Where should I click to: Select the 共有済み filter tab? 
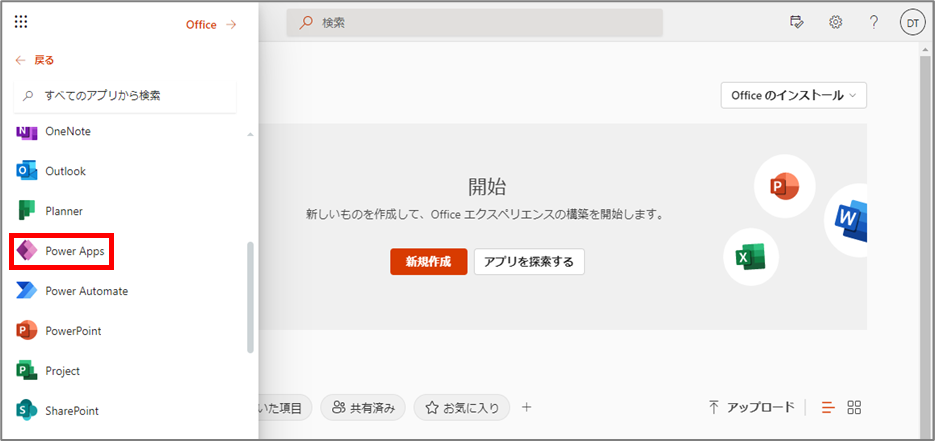point(363,408)
